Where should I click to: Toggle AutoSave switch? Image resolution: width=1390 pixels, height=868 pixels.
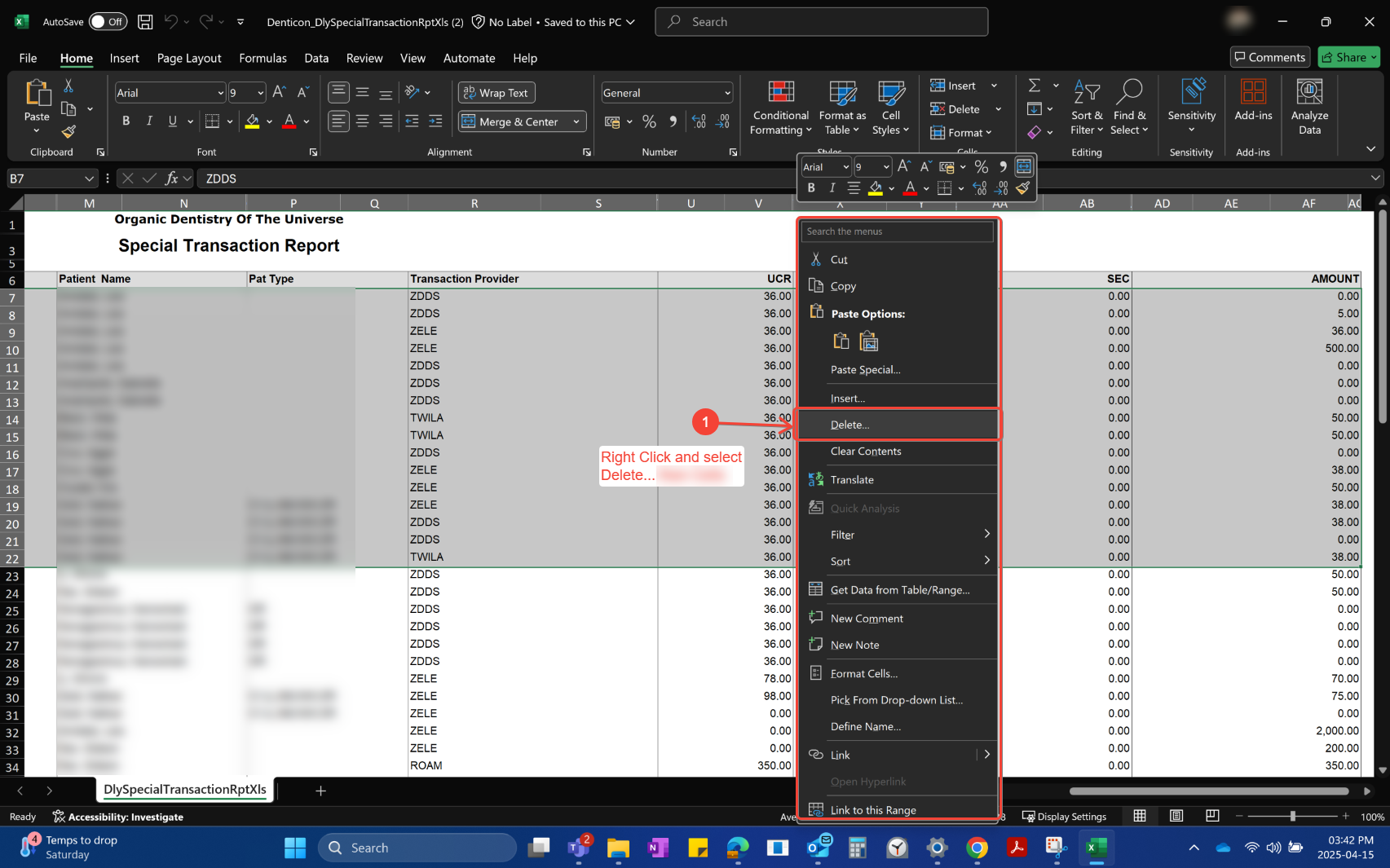tap(108, 22)
